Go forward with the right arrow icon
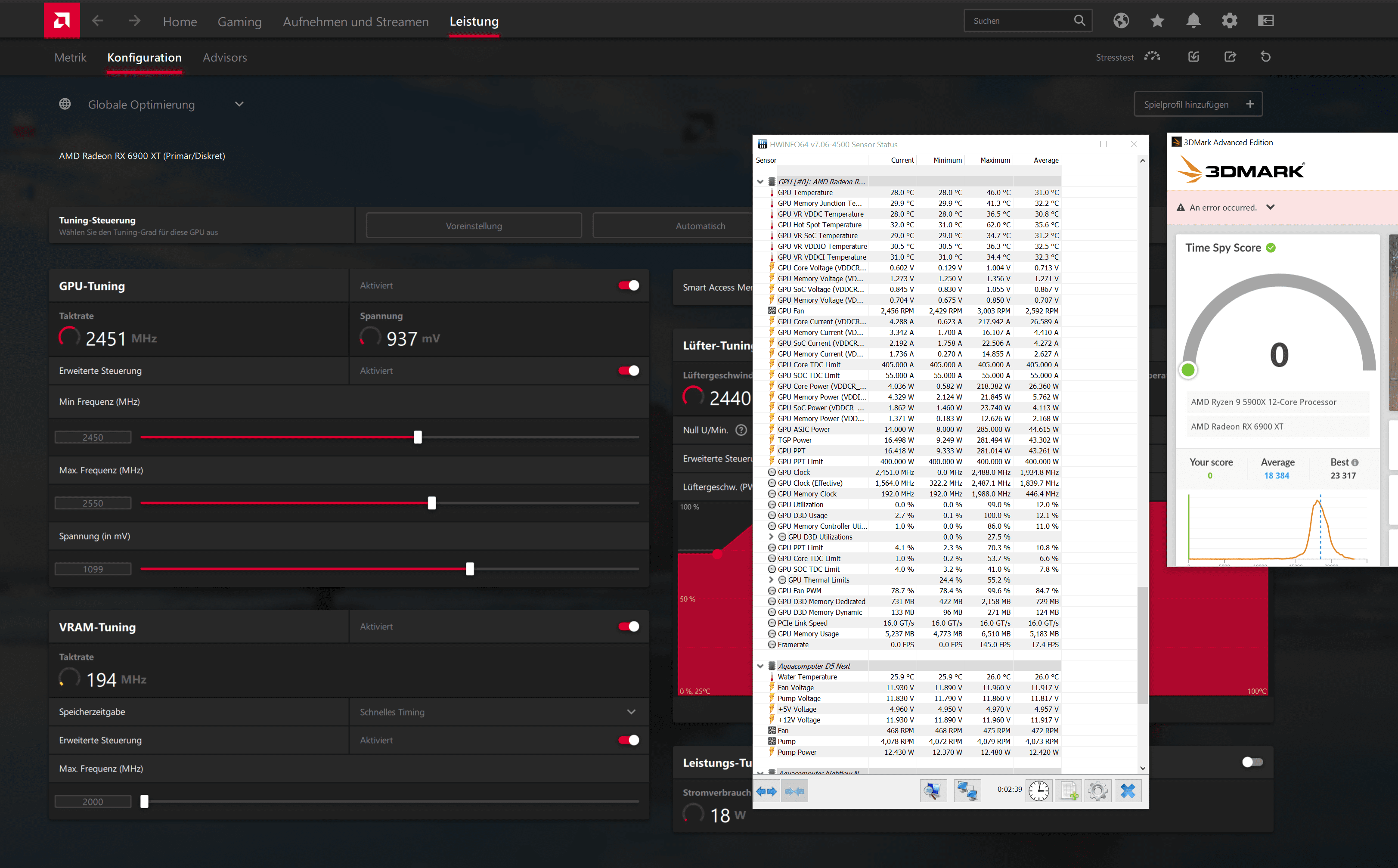Viewport: 1398px width, 868px height. [x=134, y=21]
